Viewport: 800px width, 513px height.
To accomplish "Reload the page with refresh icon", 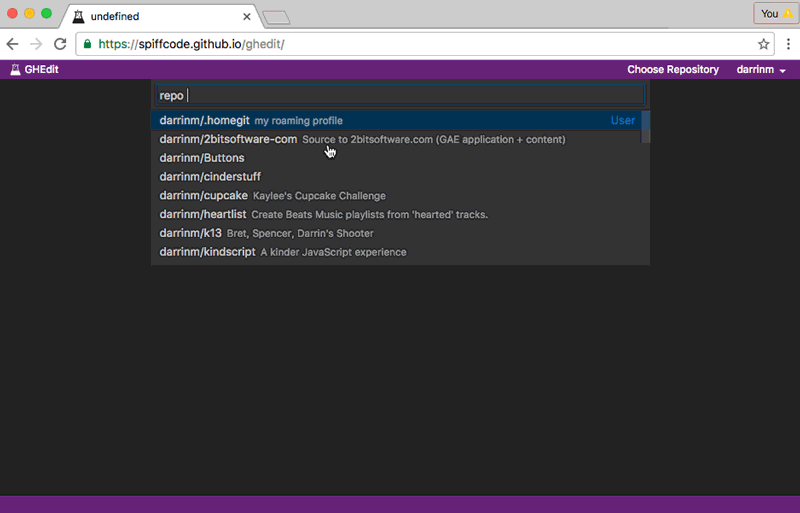I will [60, 44].
